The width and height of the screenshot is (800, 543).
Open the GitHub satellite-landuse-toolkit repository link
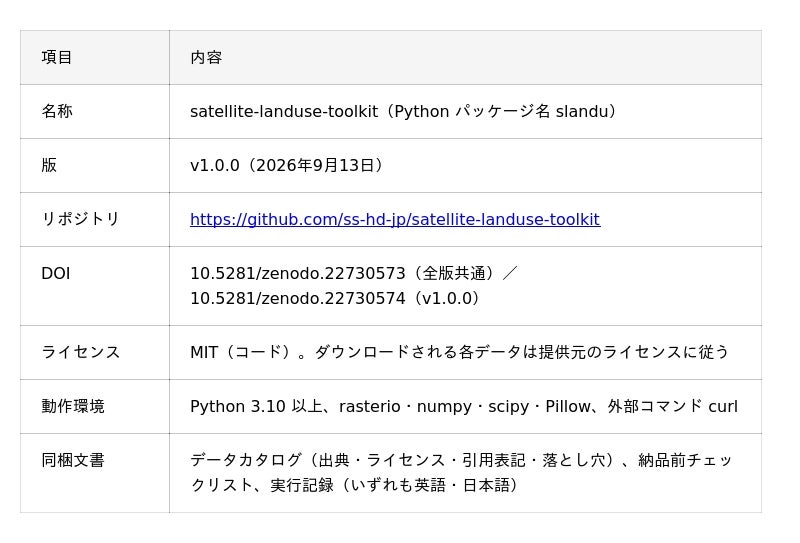tap(395, 219)
